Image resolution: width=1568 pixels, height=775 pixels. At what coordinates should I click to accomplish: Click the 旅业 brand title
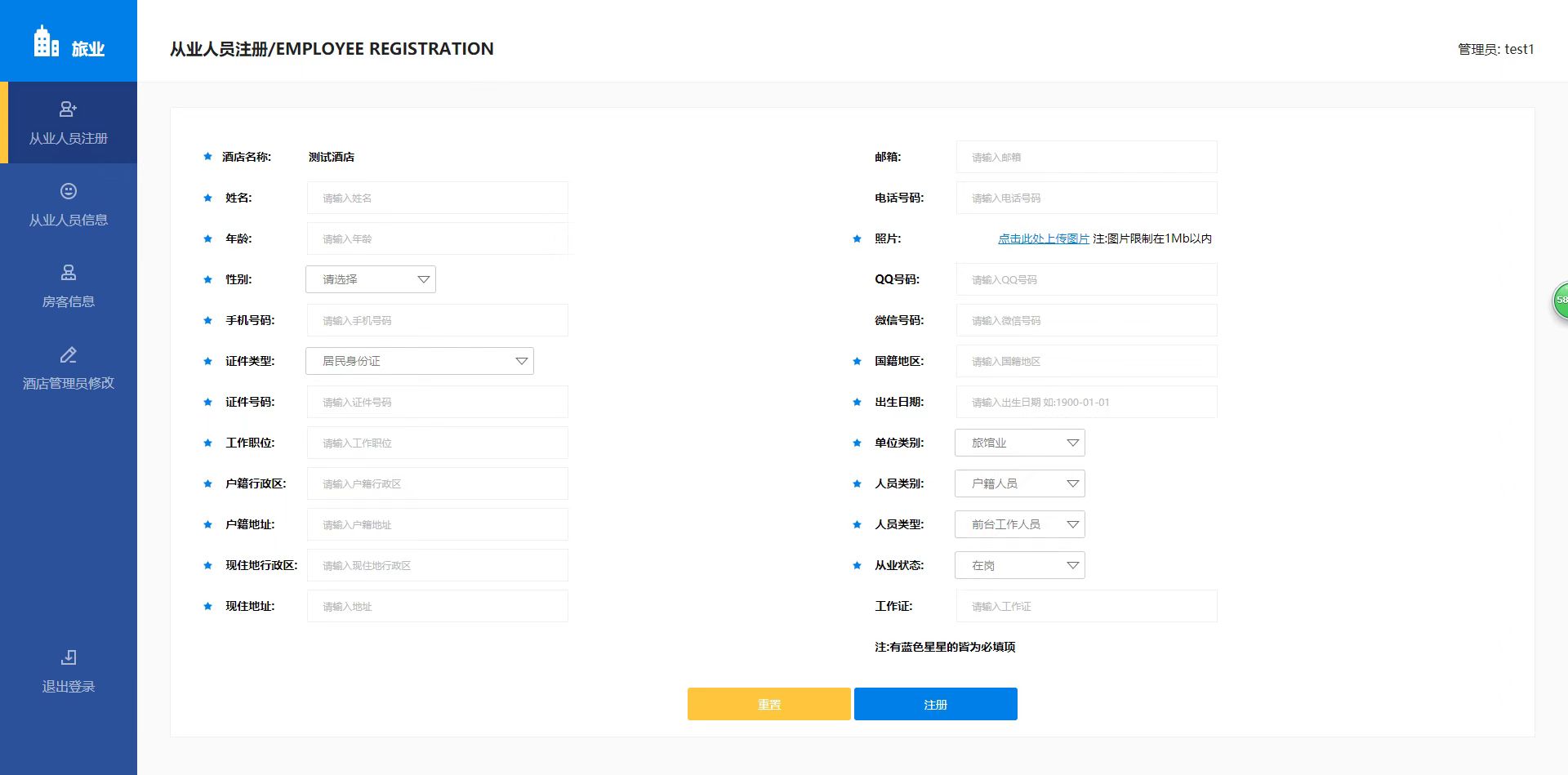88,49
